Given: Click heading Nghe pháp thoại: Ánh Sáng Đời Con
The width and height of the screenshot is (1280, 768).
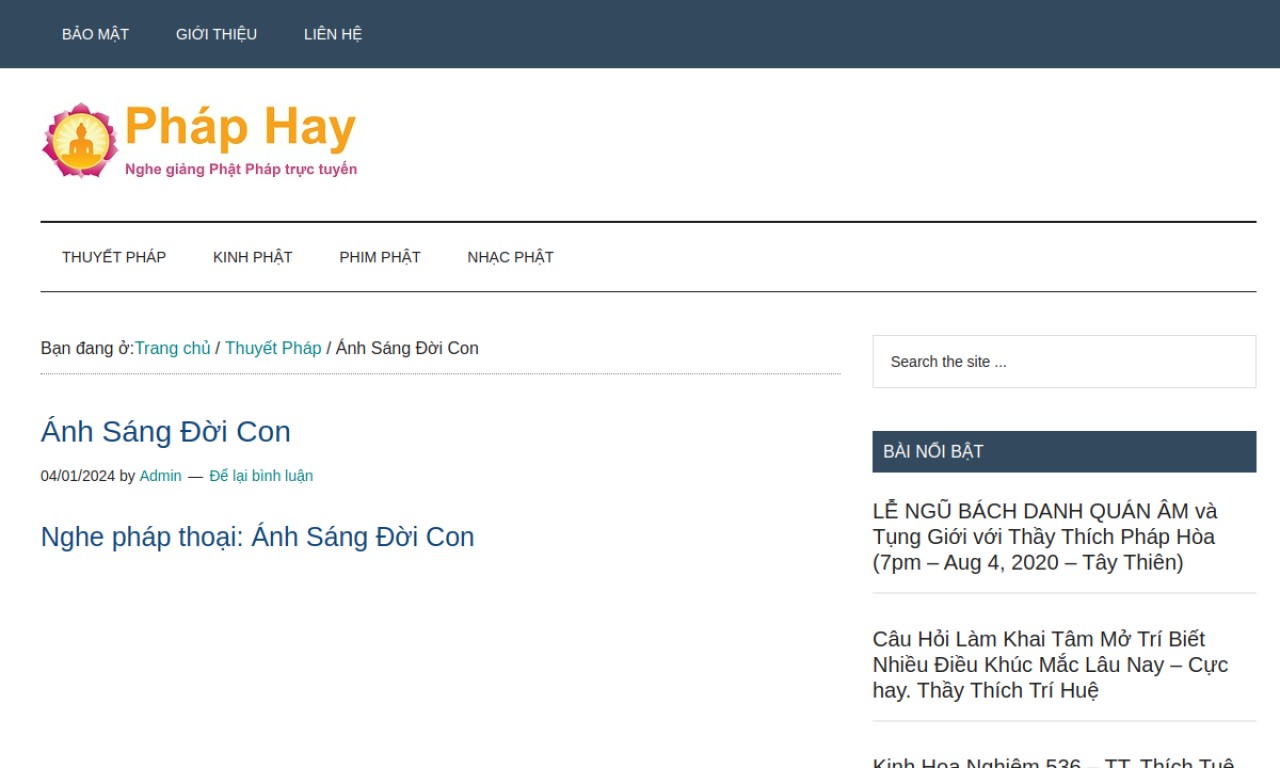Looking at the screenshot, I should pos(257,537).
